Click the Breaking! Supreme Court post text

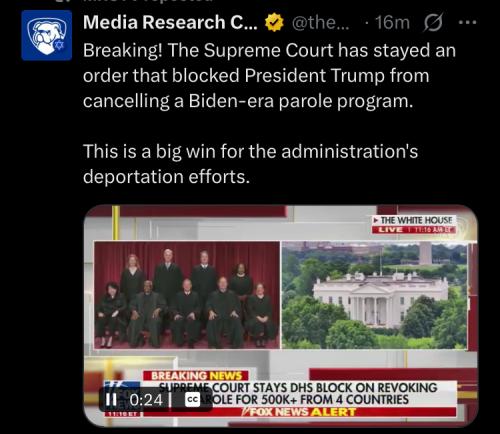269,76
